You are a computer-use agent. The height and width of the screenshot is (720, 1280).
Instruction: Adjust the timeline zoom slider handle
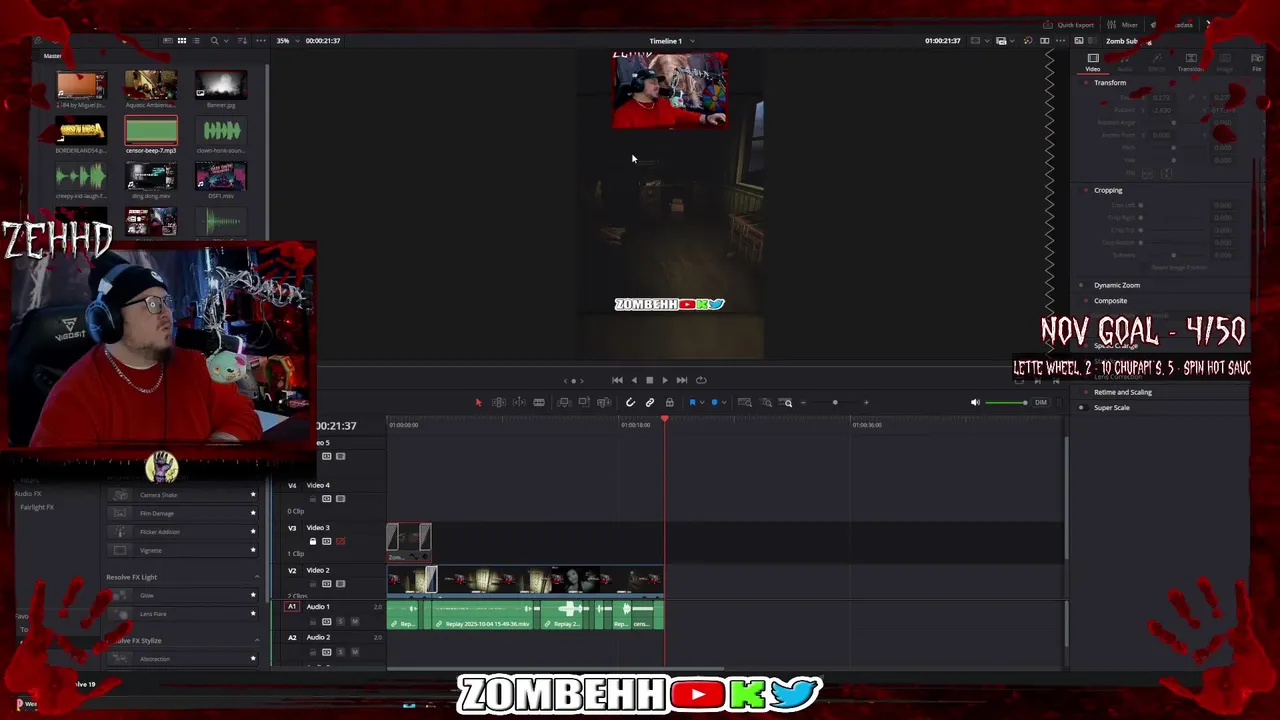click(835, 403)
